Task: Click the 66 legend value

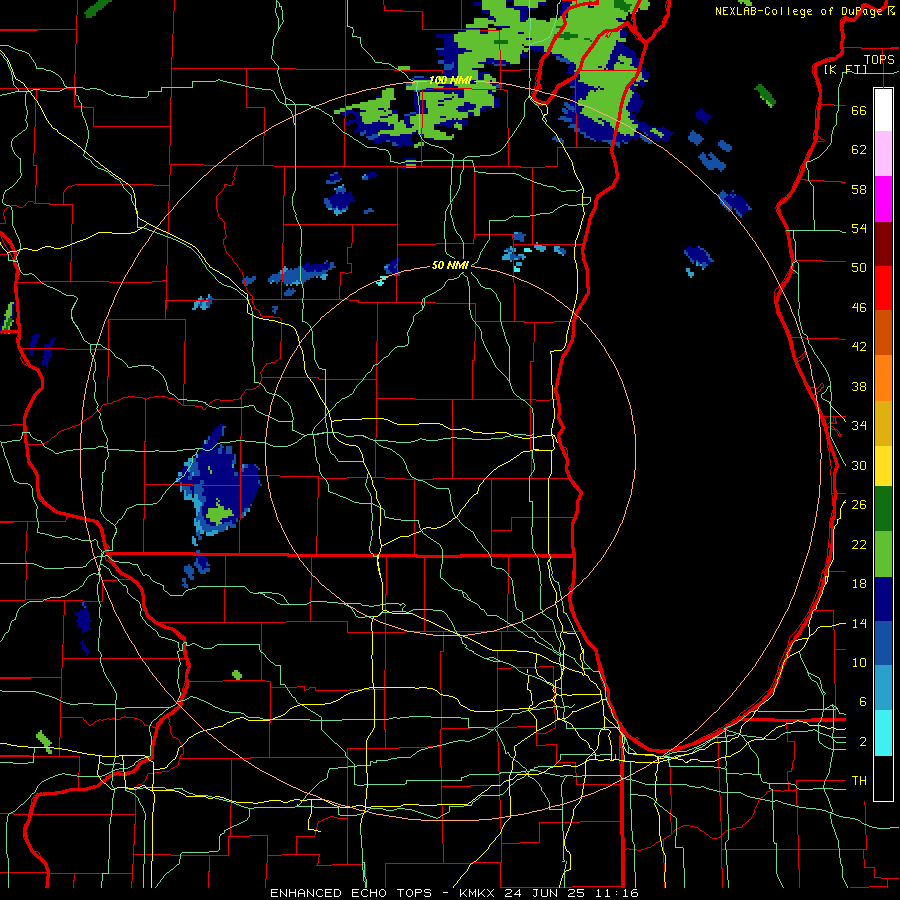Action: 859,110
